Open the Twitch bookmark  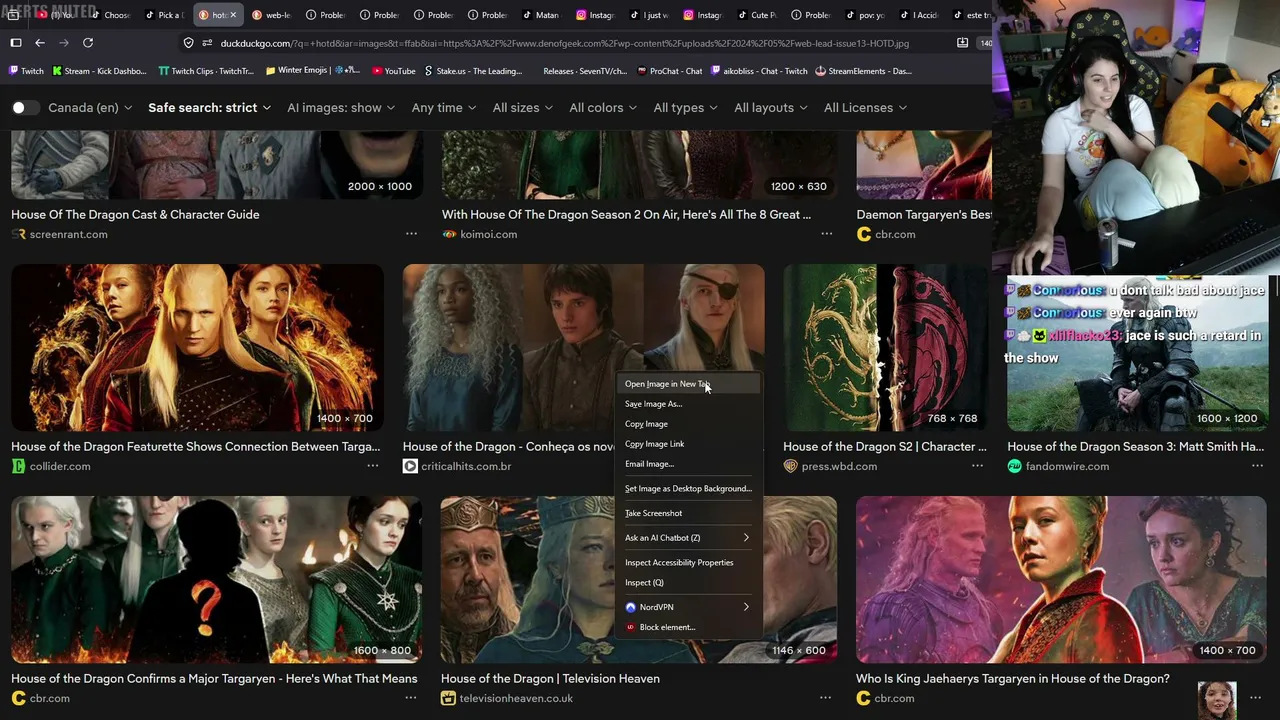tap(26, 71)
